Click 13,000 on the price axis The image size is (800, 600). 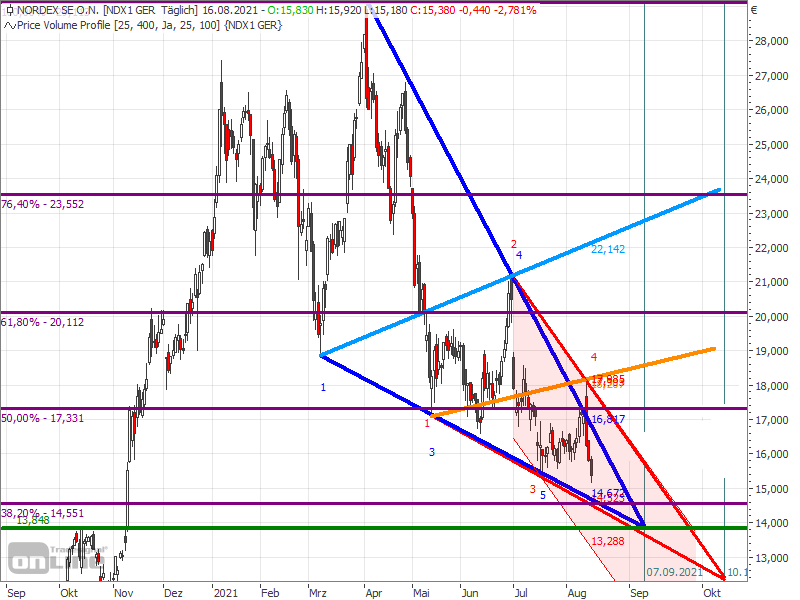click(772, 558)
